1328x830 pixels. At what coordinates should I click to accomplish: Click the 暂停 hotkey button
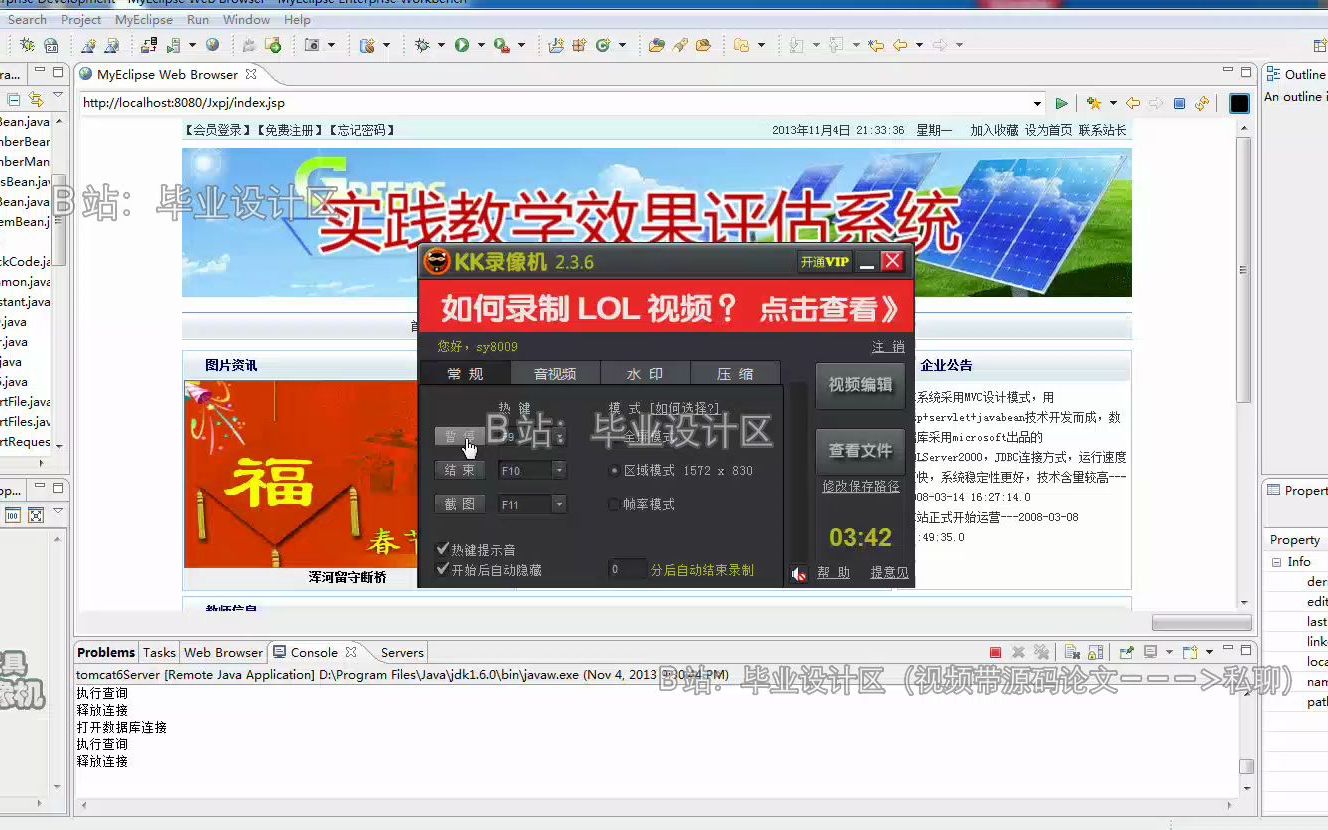(460, 436)
